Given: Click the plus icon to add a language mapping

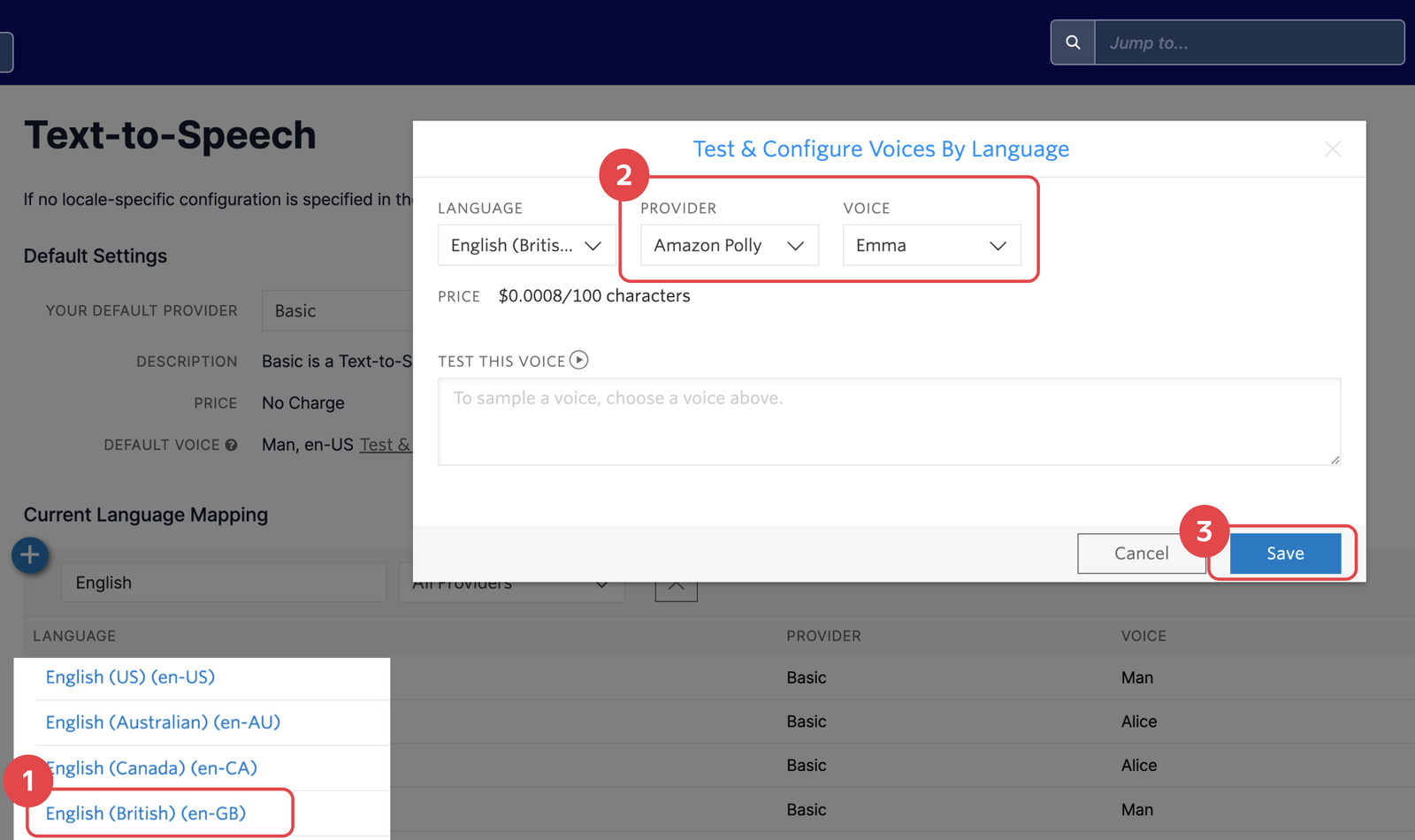Looking at the screenshot, I should [29, 555].
